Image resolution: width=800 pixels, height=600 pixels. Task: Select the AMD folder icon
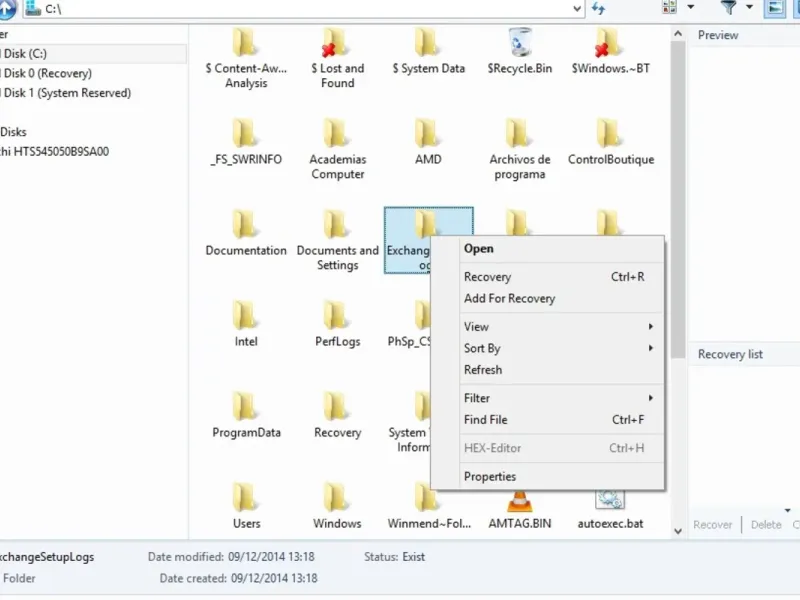(x=426, y=133)
